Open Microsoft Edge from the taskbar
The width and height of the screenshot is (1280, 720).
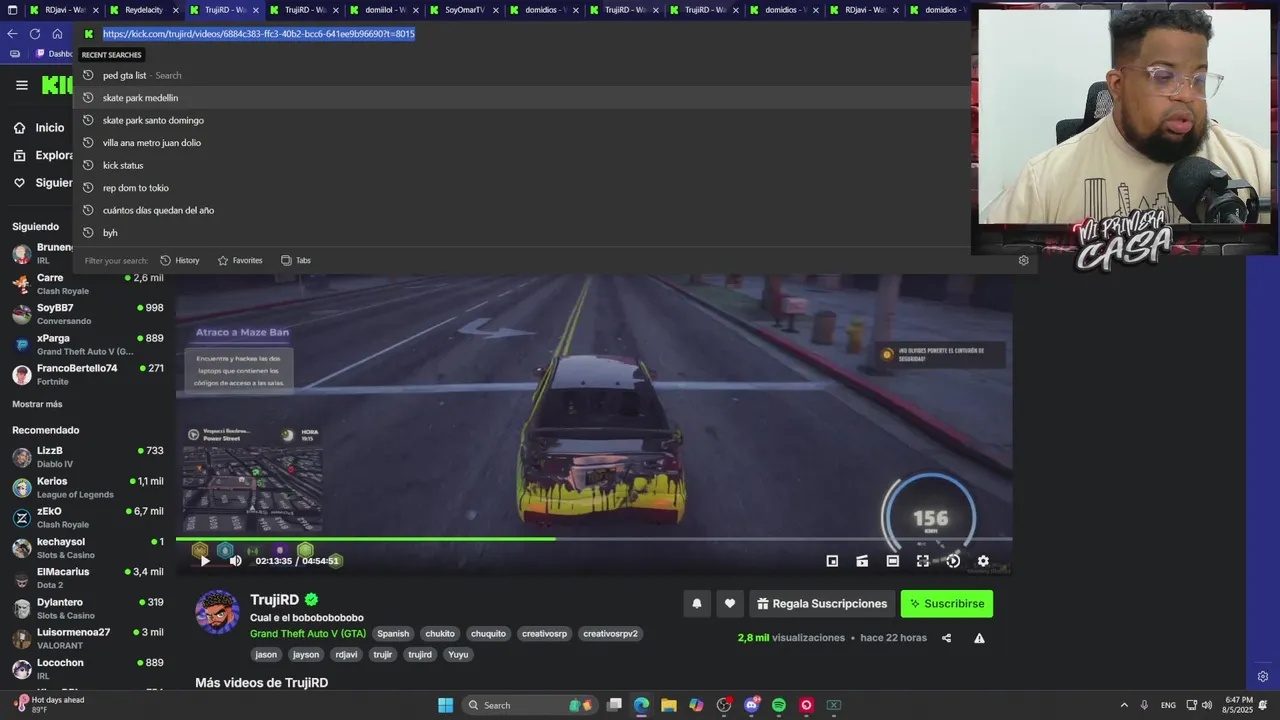pos(641,705)
